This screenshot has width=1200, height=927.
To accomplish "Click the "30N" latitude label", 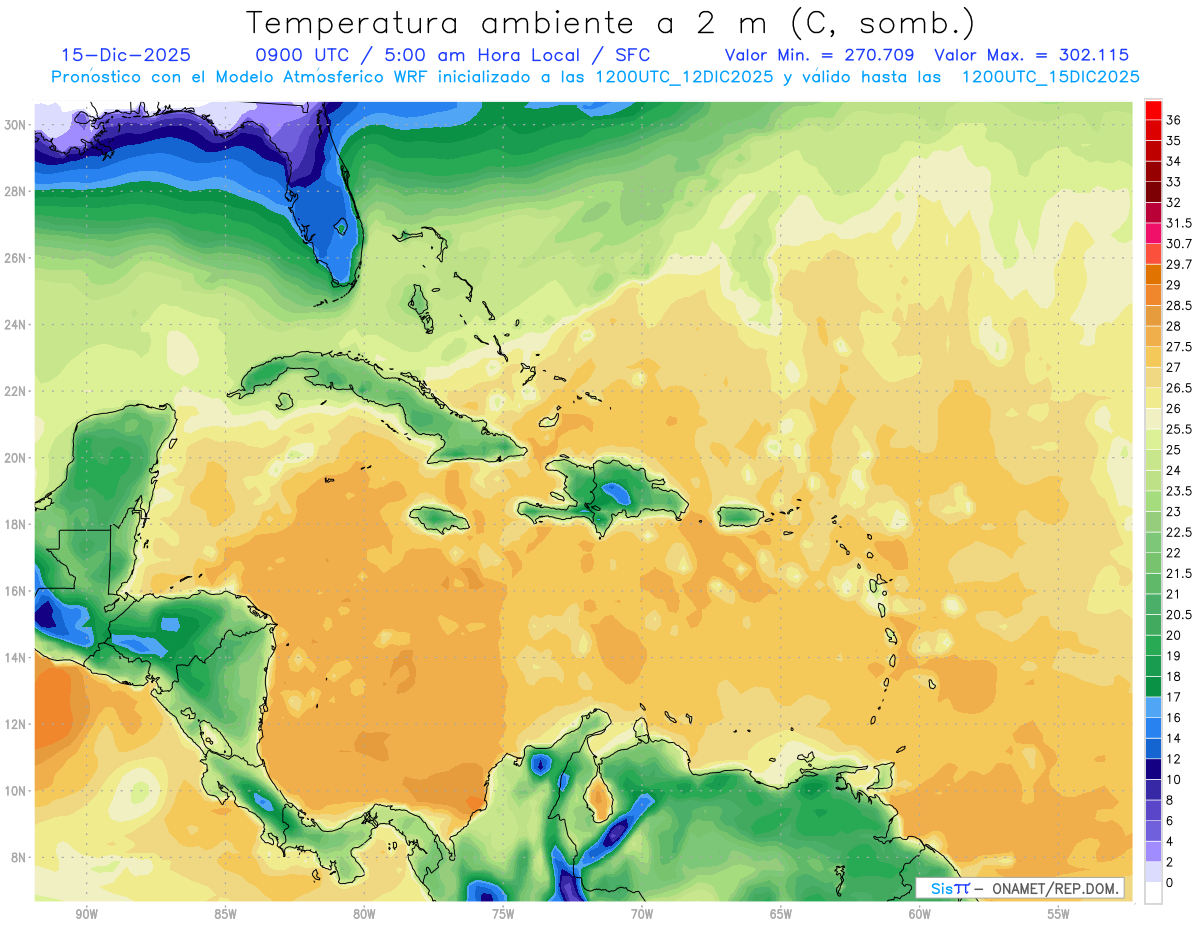I will (x=17, y=124).
